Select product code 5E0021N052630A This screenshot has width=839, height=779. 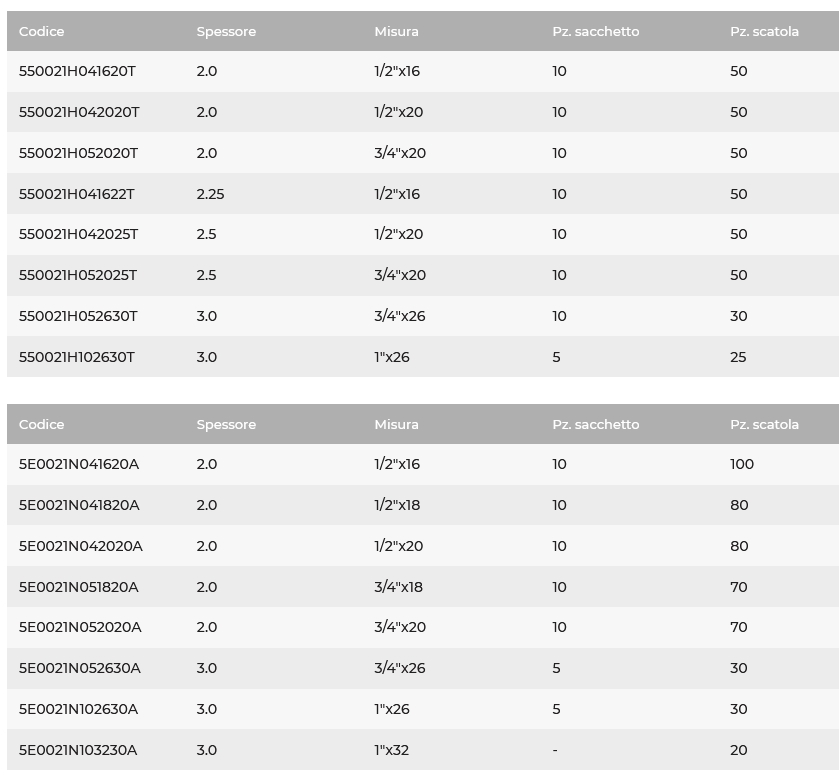[80, 668]
